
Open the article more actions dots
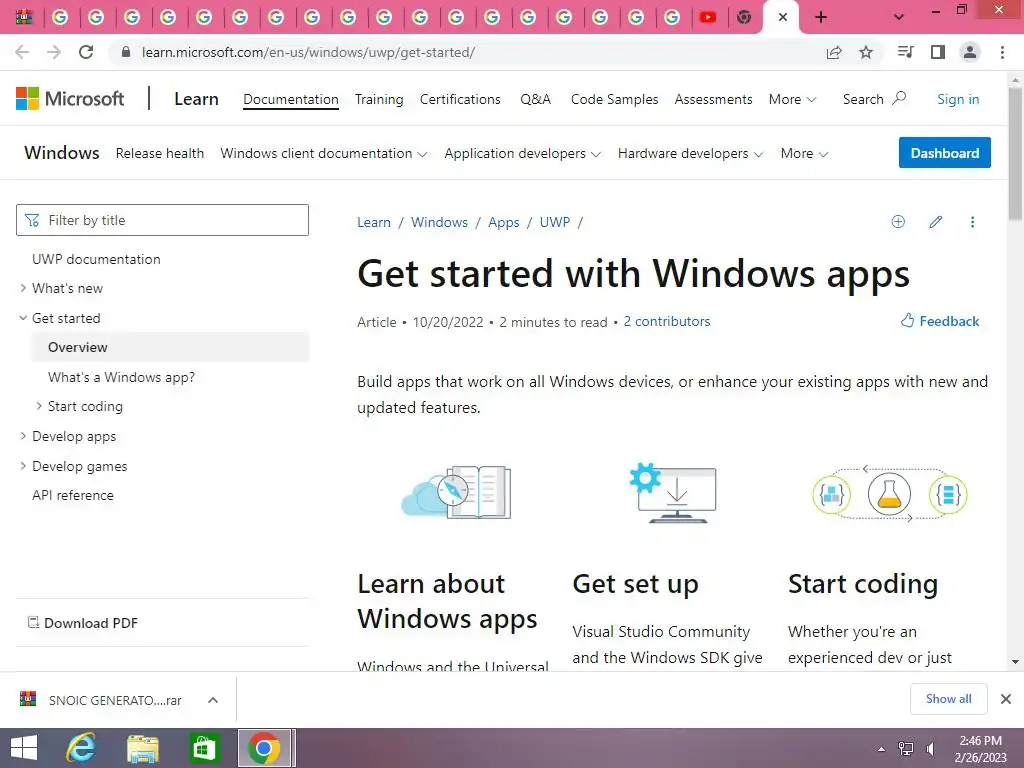point(972,222)
